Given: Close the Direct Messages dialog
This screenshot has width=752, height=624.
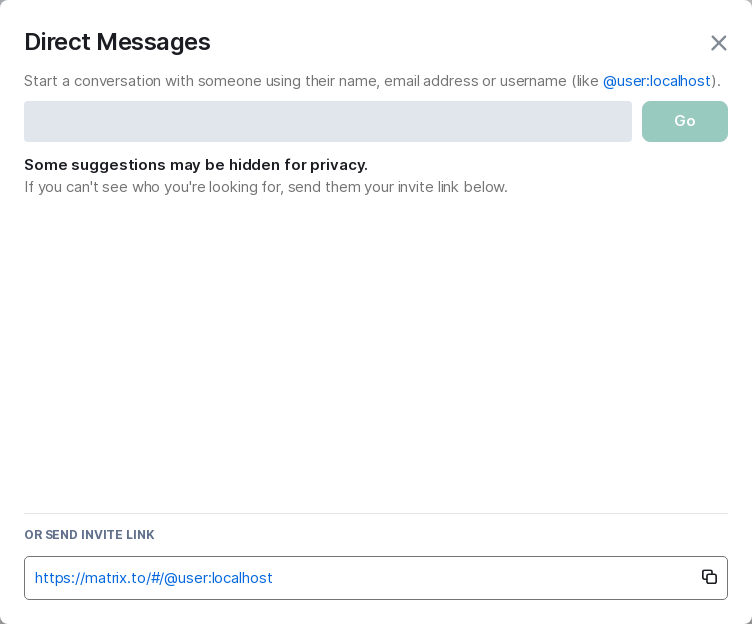Looking at the screenshot, I should pyautogui.click(x=718, y=43).
